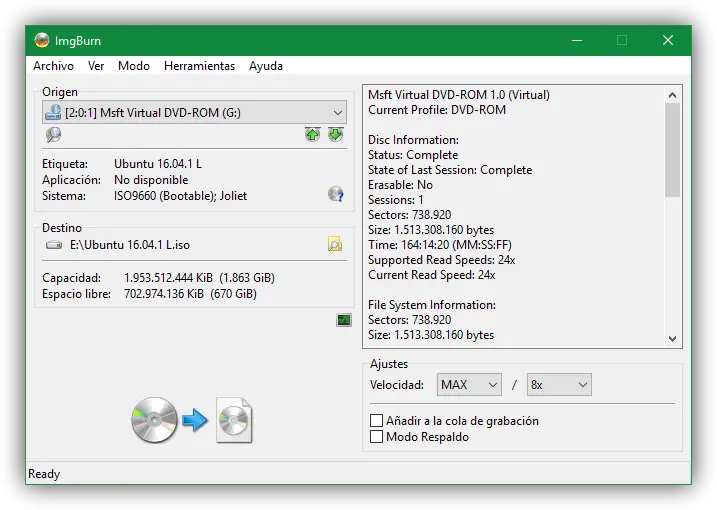Image resolution: width=717 pixels, height=510 pixels.
Task: Click the ImgBurn app icon in title bar
Action: click(42, 40)
